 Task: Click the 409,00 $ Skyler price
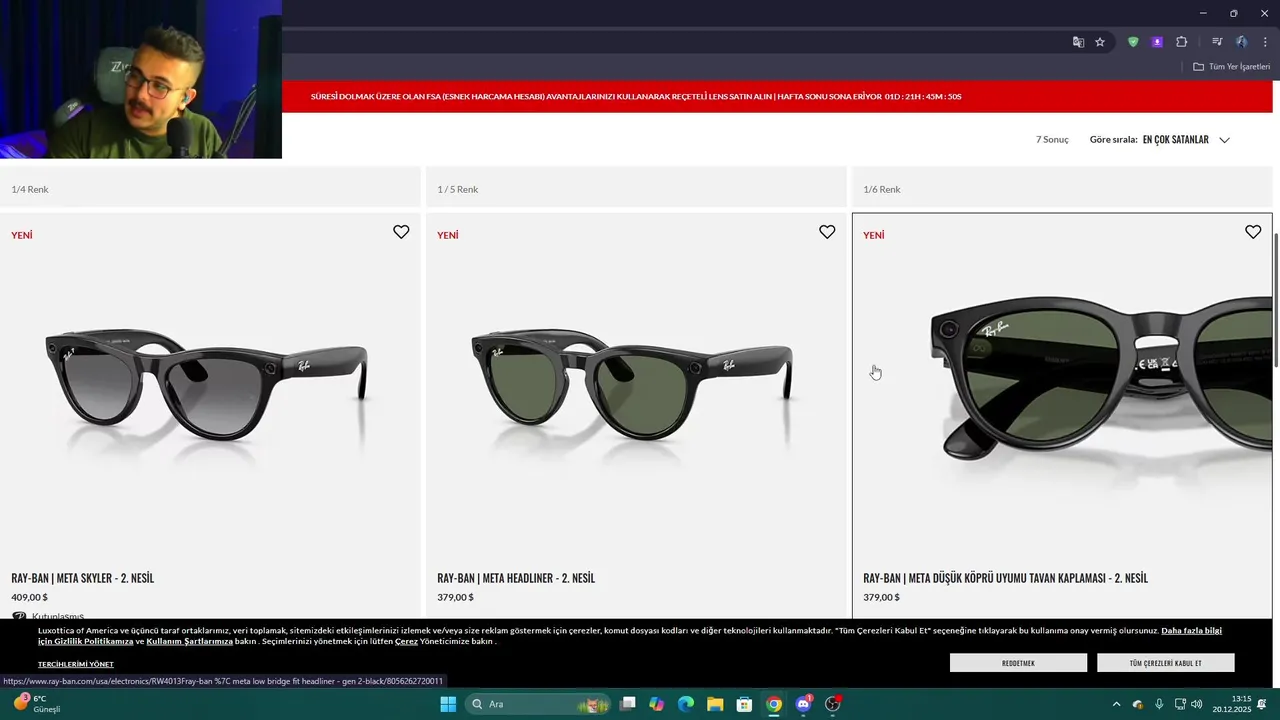pyautogui.click(x=29, y=597)
